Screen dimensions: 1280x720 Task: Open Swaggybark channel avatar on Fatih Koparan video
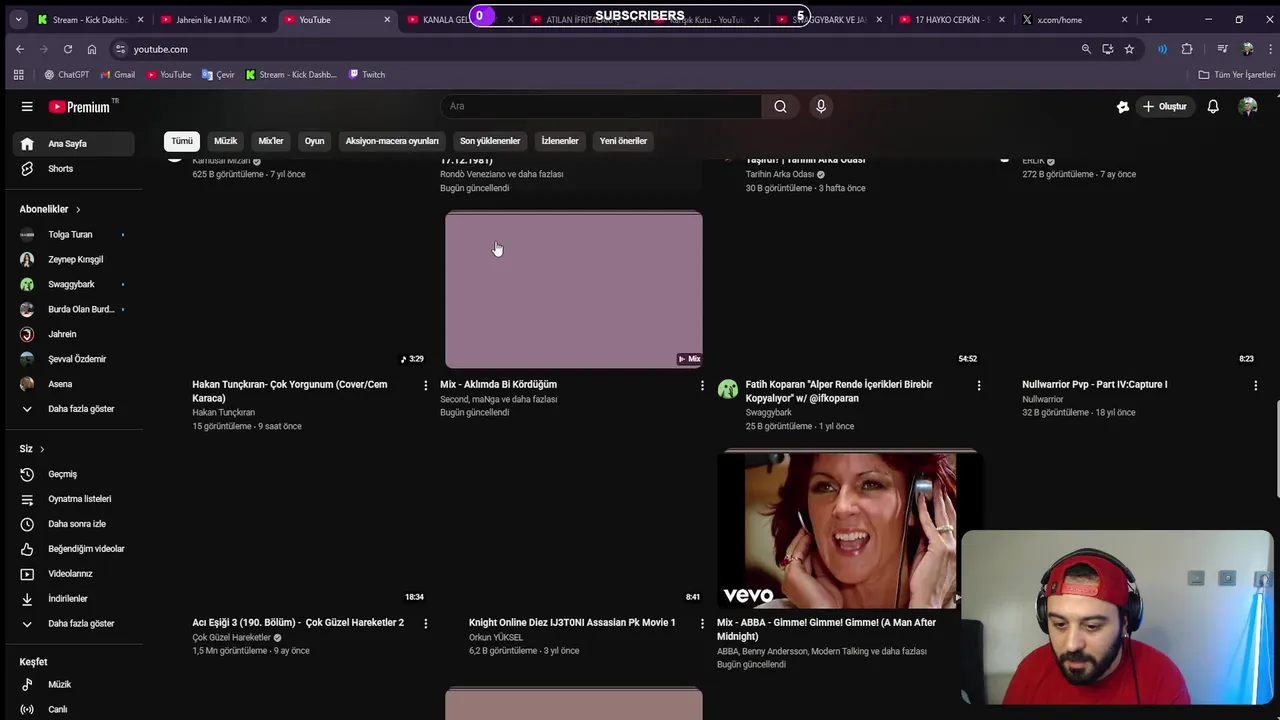728,389
